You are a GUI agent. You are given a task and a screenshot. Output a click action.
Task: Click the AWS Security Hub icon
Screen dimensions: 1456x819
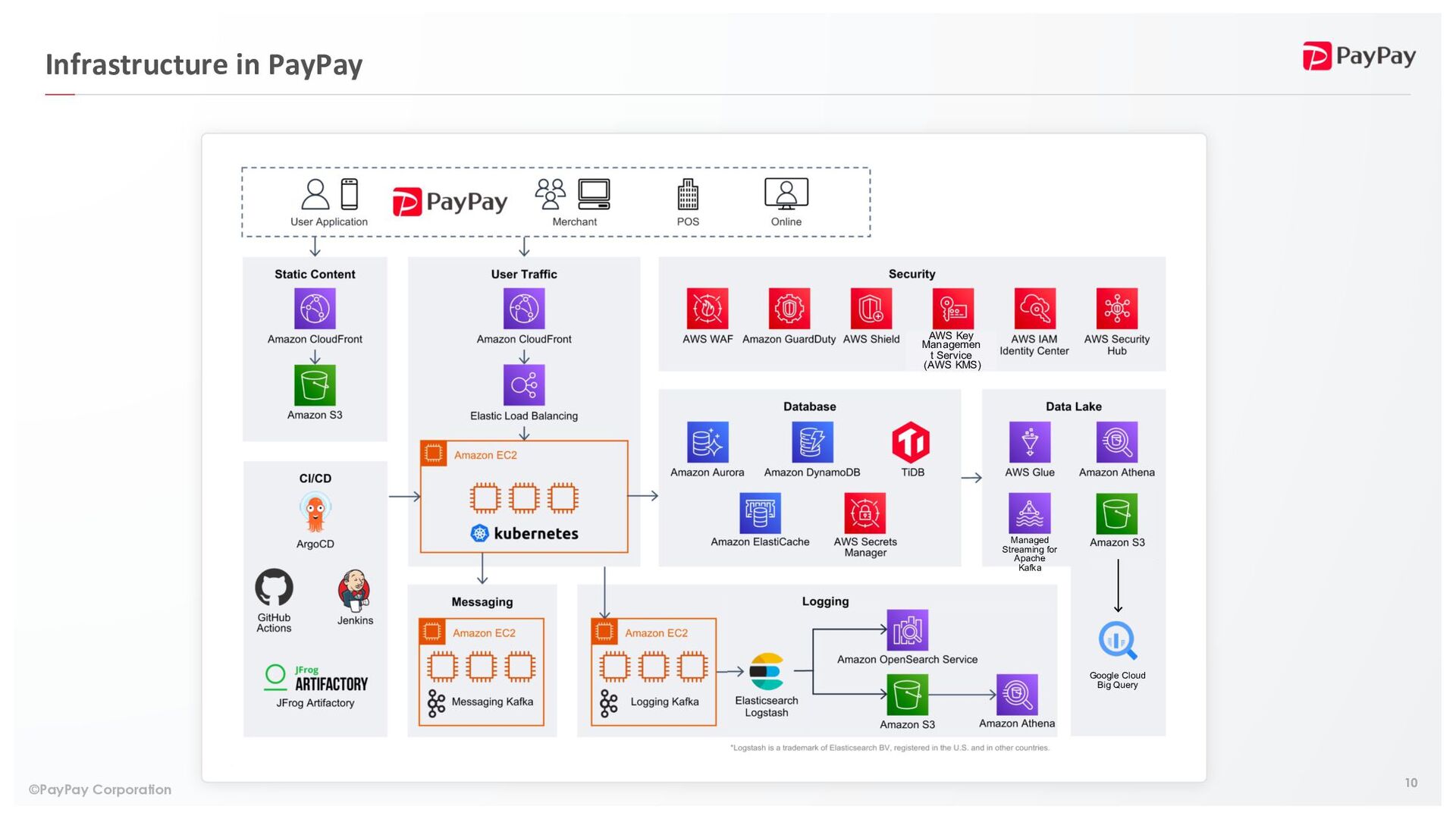tap(1116, 309)
